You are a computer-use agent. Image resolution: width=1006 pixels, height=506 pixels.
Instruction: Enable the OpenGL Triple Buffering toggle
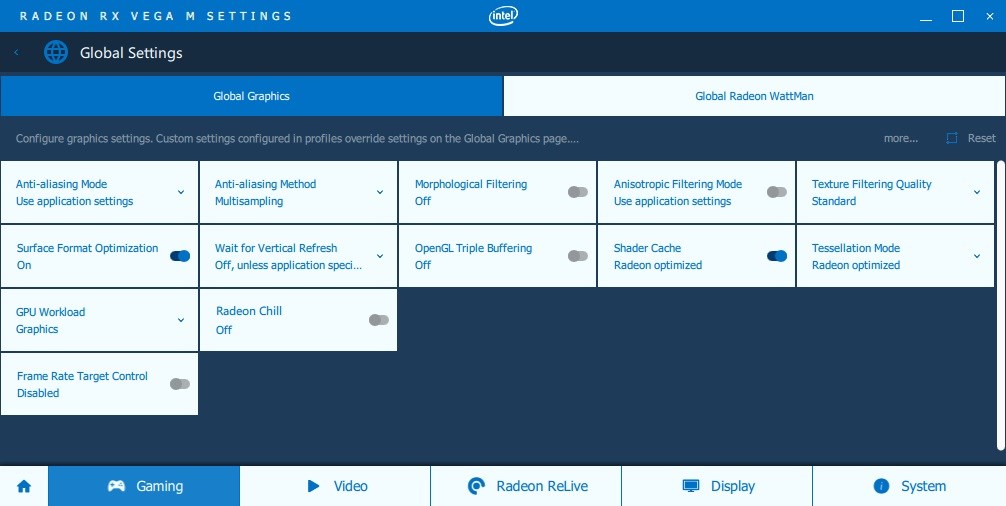point(577,256)
